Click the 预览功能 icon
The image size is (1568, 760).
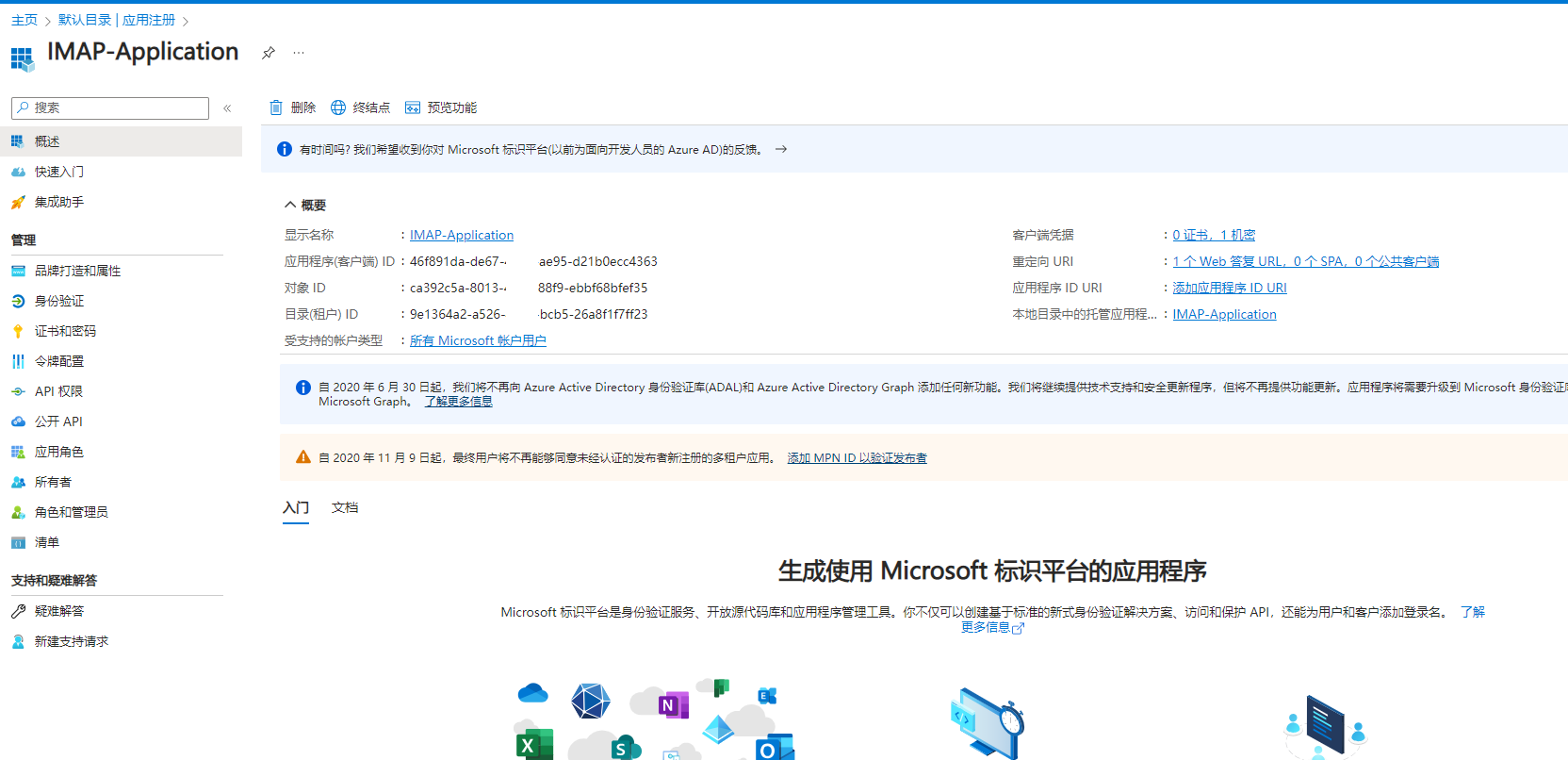[x=413, y=107]
